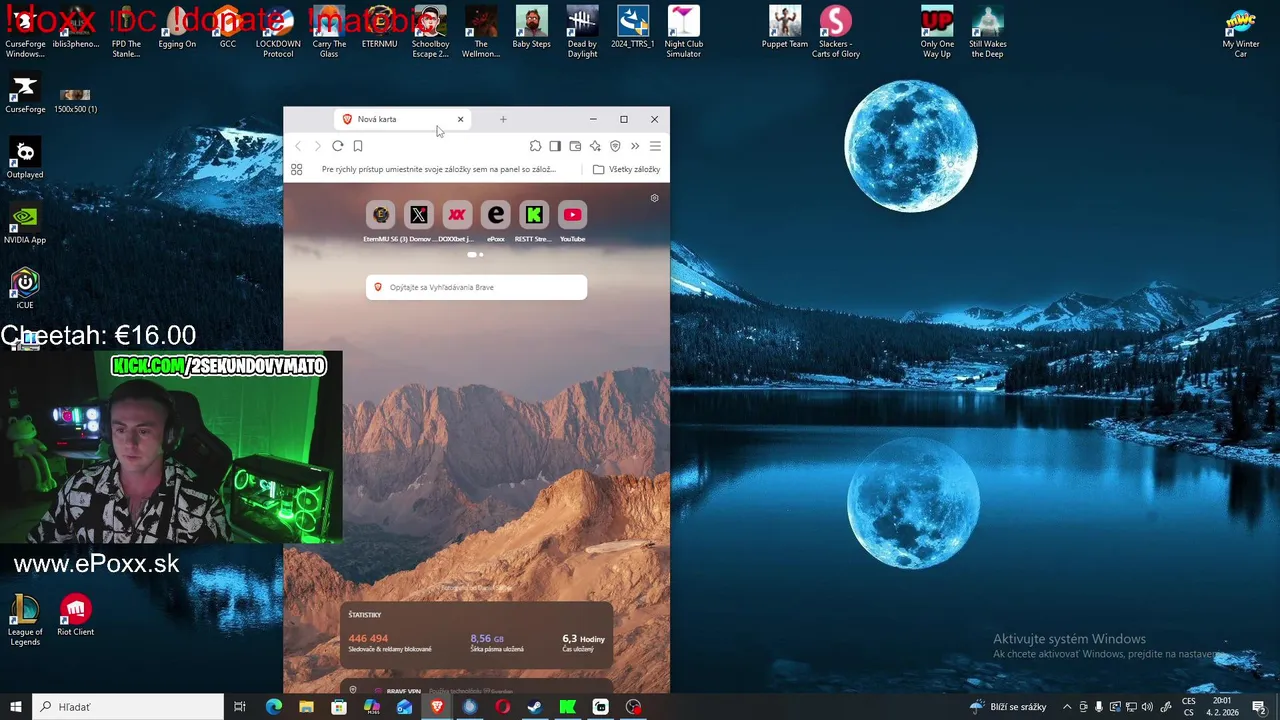Screen dimensions: 1280x720
Task: Open the weather Blíži se srážky widget
Action: tap(1008, 707)
